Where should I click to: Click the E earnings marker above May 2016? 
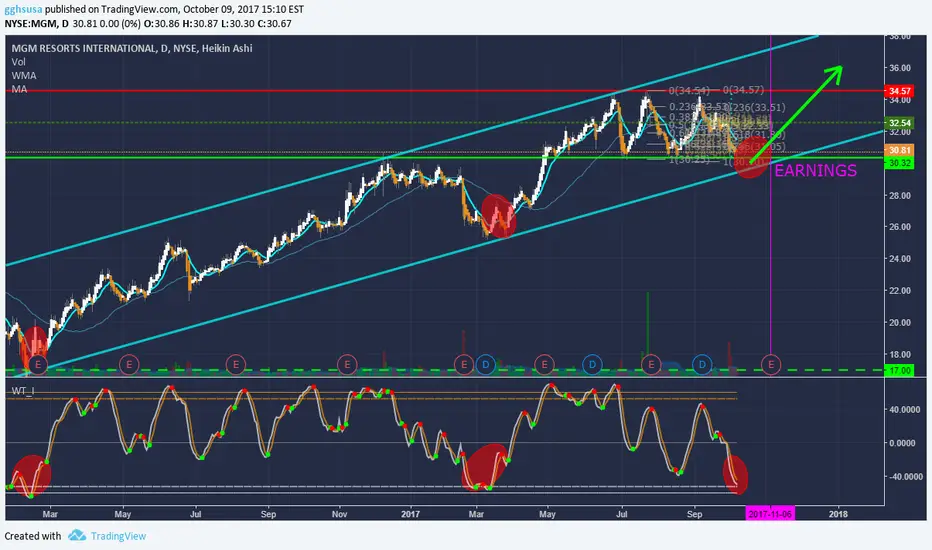(129, 364)
